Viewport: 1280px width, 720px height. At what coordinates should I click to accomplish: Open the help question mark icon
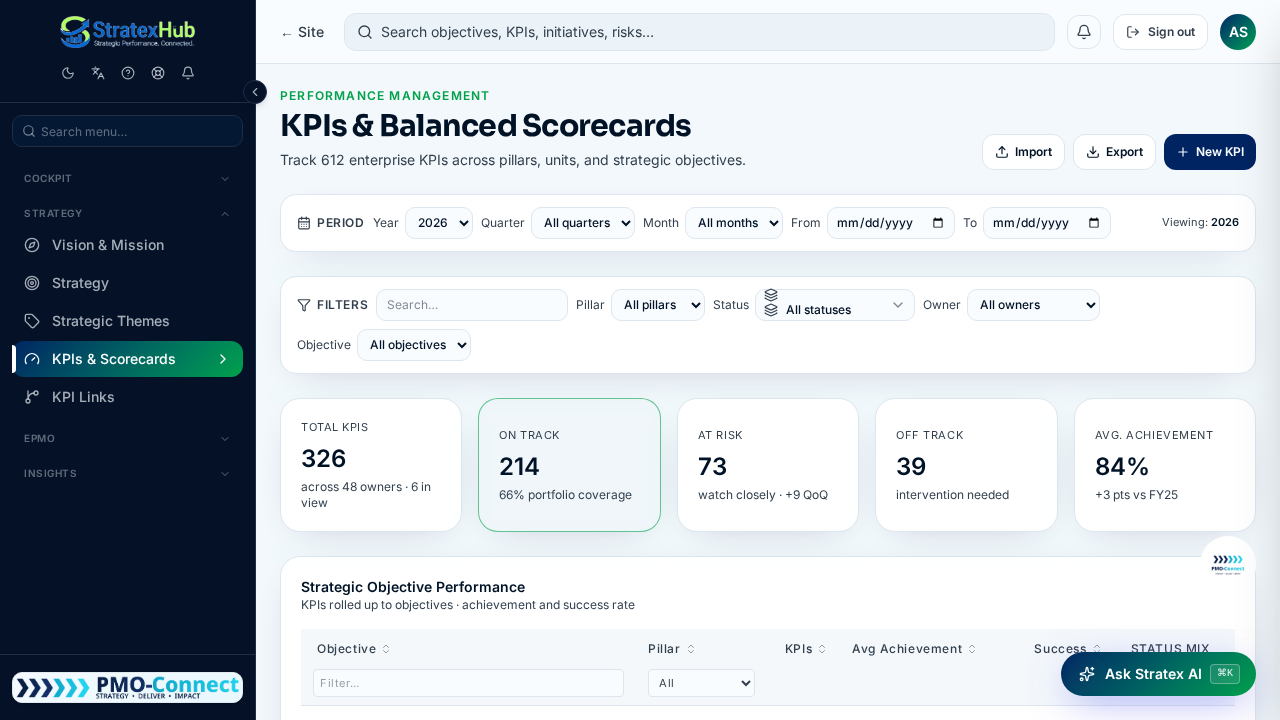pos(128,73)
